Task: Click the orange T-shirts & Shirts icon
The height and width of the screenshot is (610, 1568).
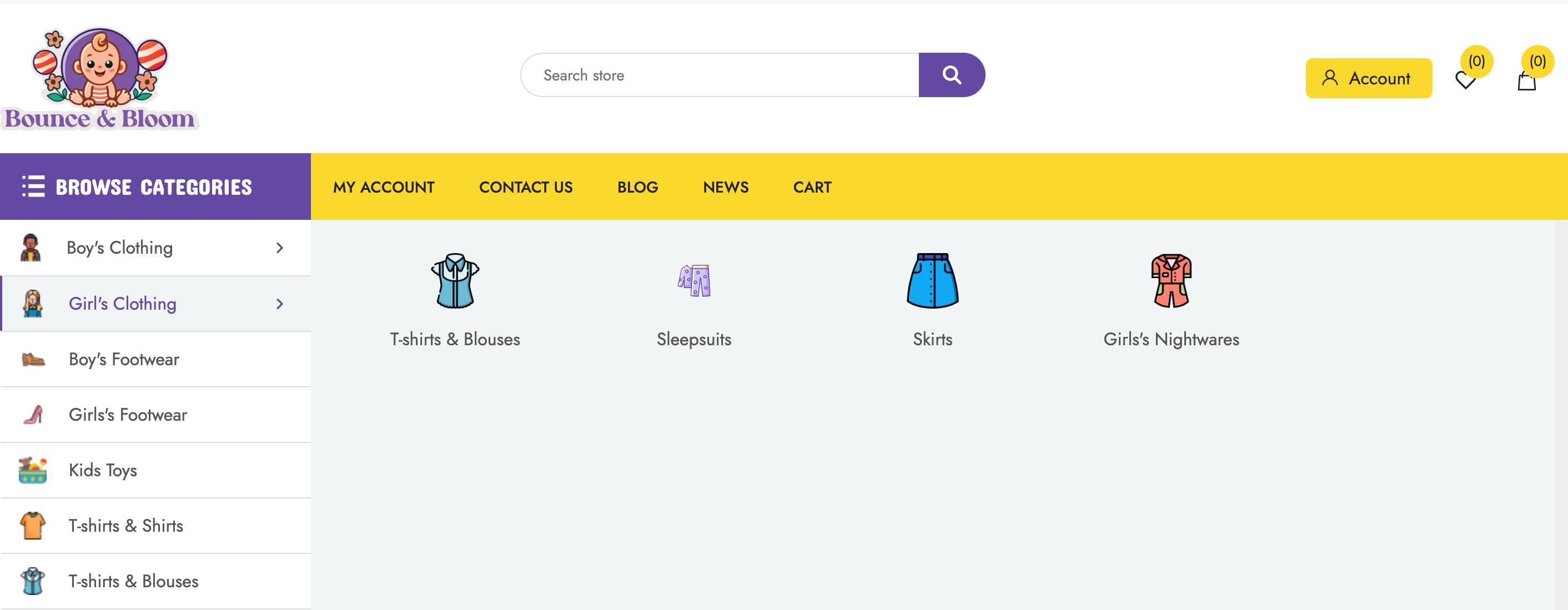Action: [x=33, y=526]
